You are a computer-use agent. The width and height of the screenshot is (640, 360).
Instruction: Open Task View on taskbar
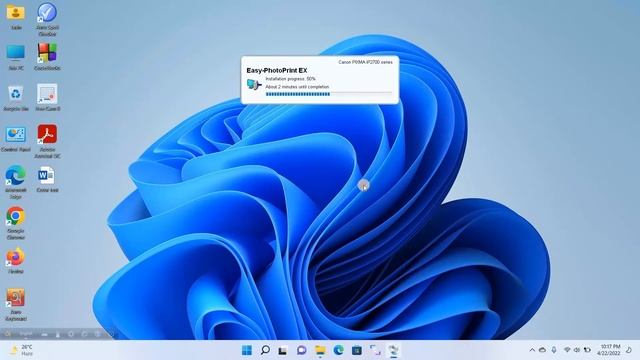pyautogui.click(x=283, y=350)
